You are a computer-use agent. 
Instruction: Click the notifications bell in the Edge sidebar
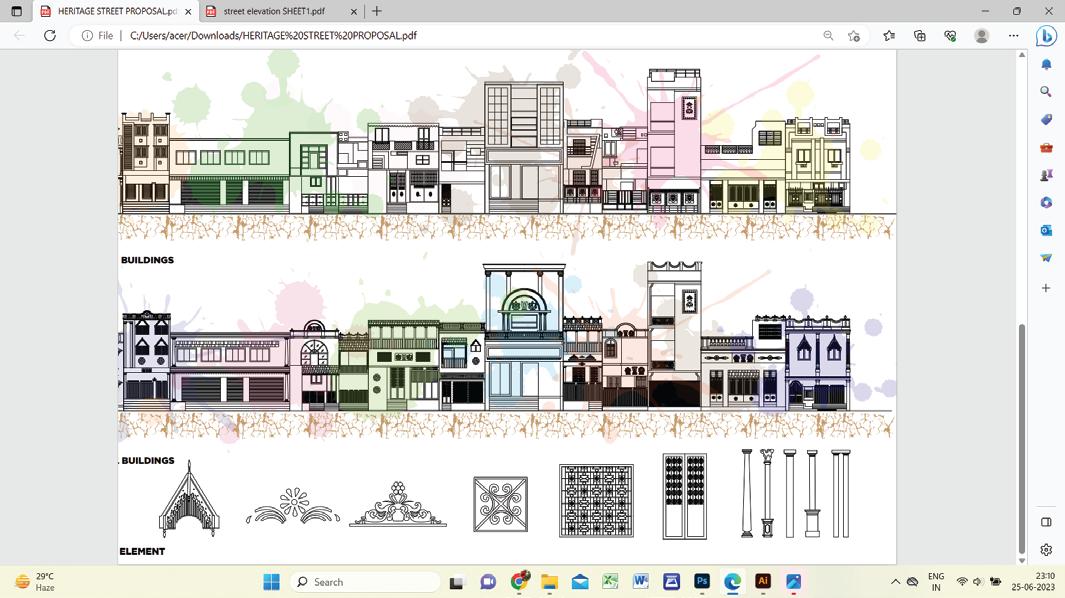click(1046, 65)
